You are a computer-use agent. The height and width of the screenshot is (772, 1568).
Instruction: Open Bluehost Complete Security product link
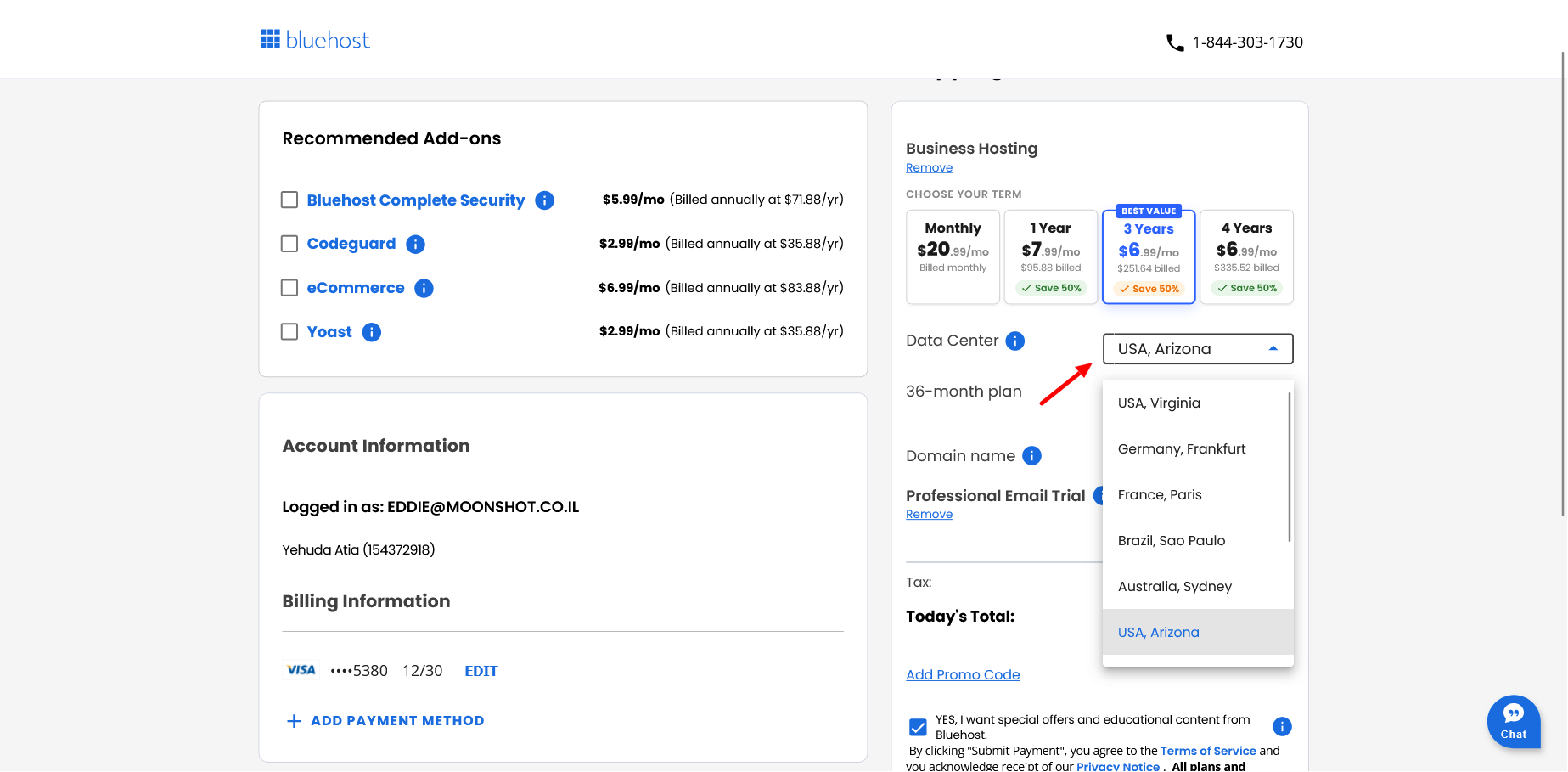(x=416, y=200)
